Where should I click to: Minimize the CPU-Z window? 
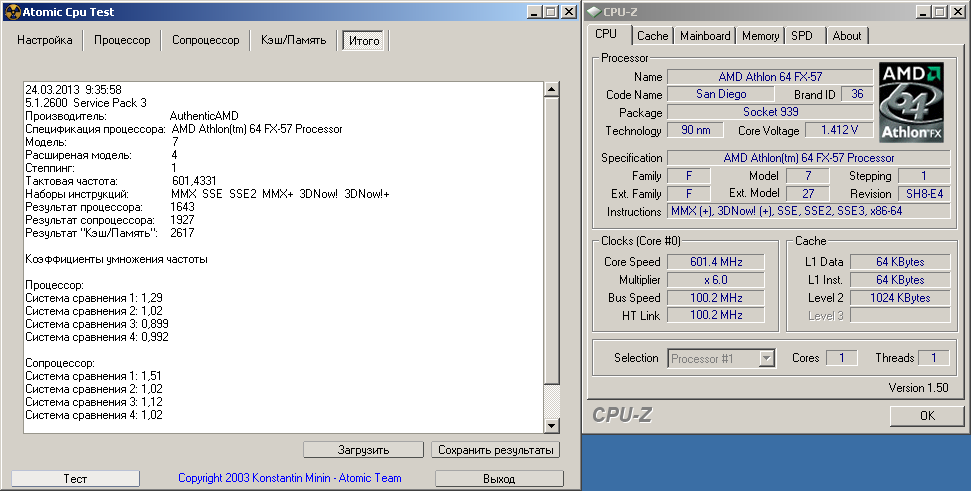(x=924, y=12)
